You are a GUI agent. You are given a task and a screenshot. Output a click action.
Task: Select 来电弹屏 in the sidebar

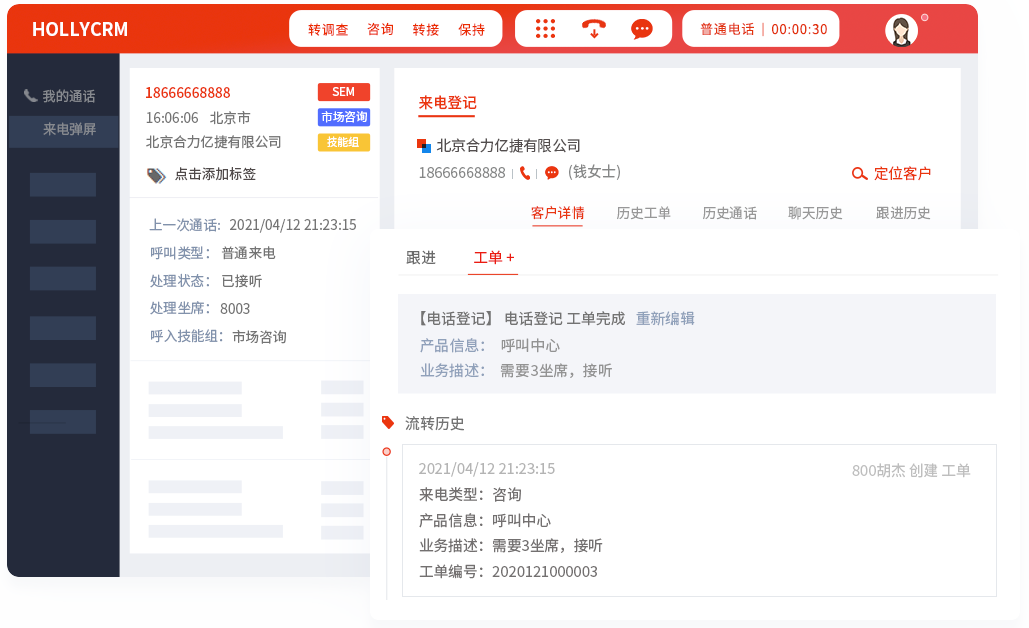coord(69,130)
